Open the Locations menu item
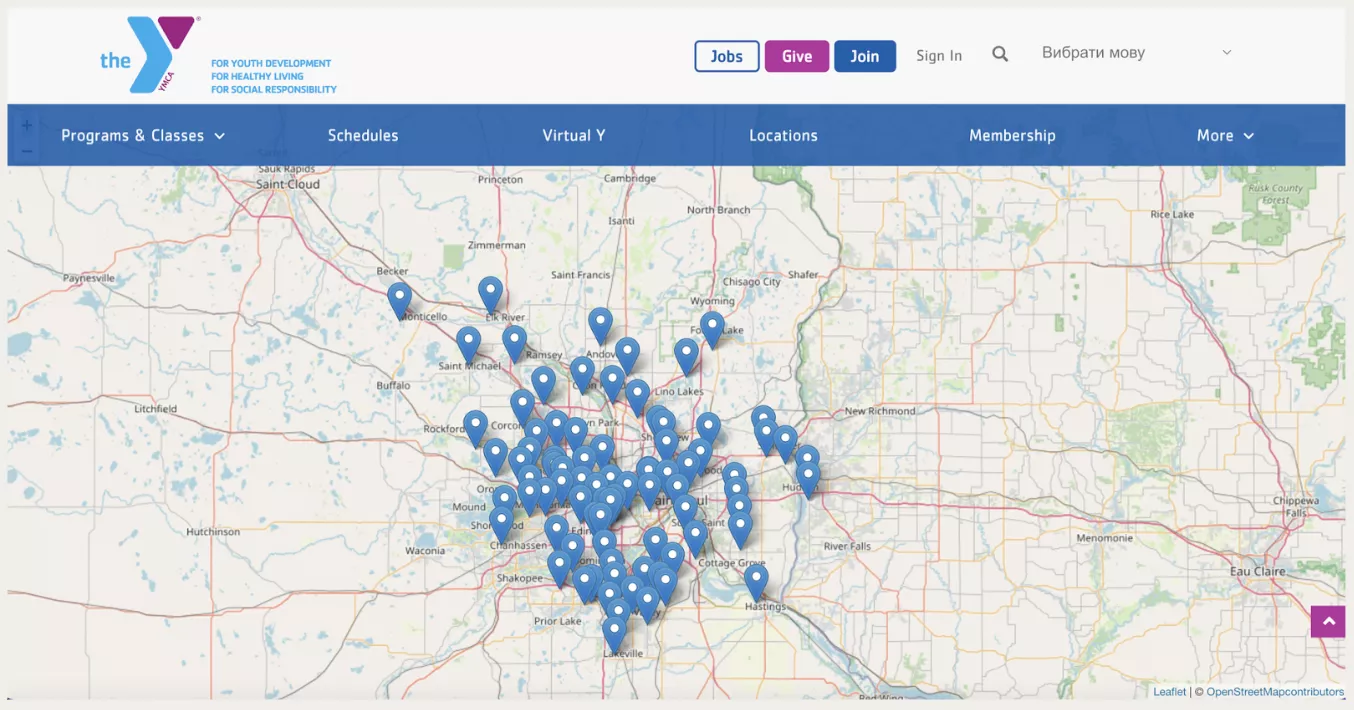 pos(783,136)
